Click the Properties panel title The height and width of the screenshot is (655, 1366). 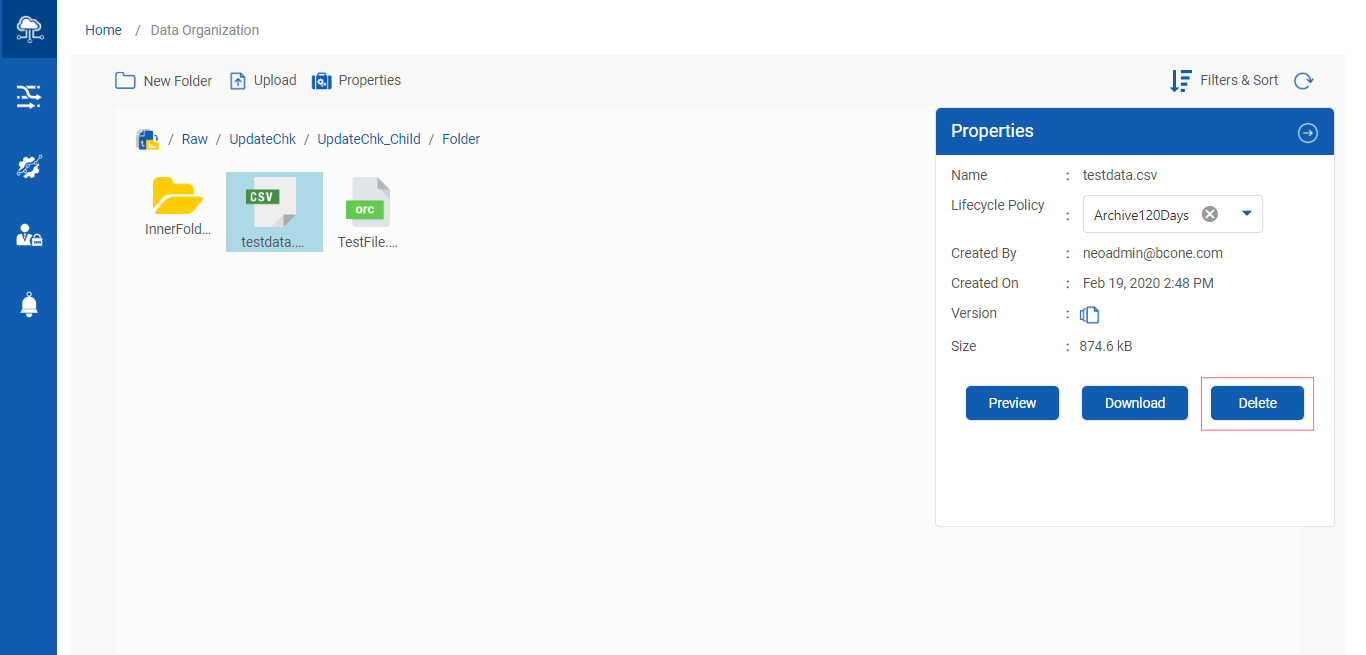pos(992,131)
